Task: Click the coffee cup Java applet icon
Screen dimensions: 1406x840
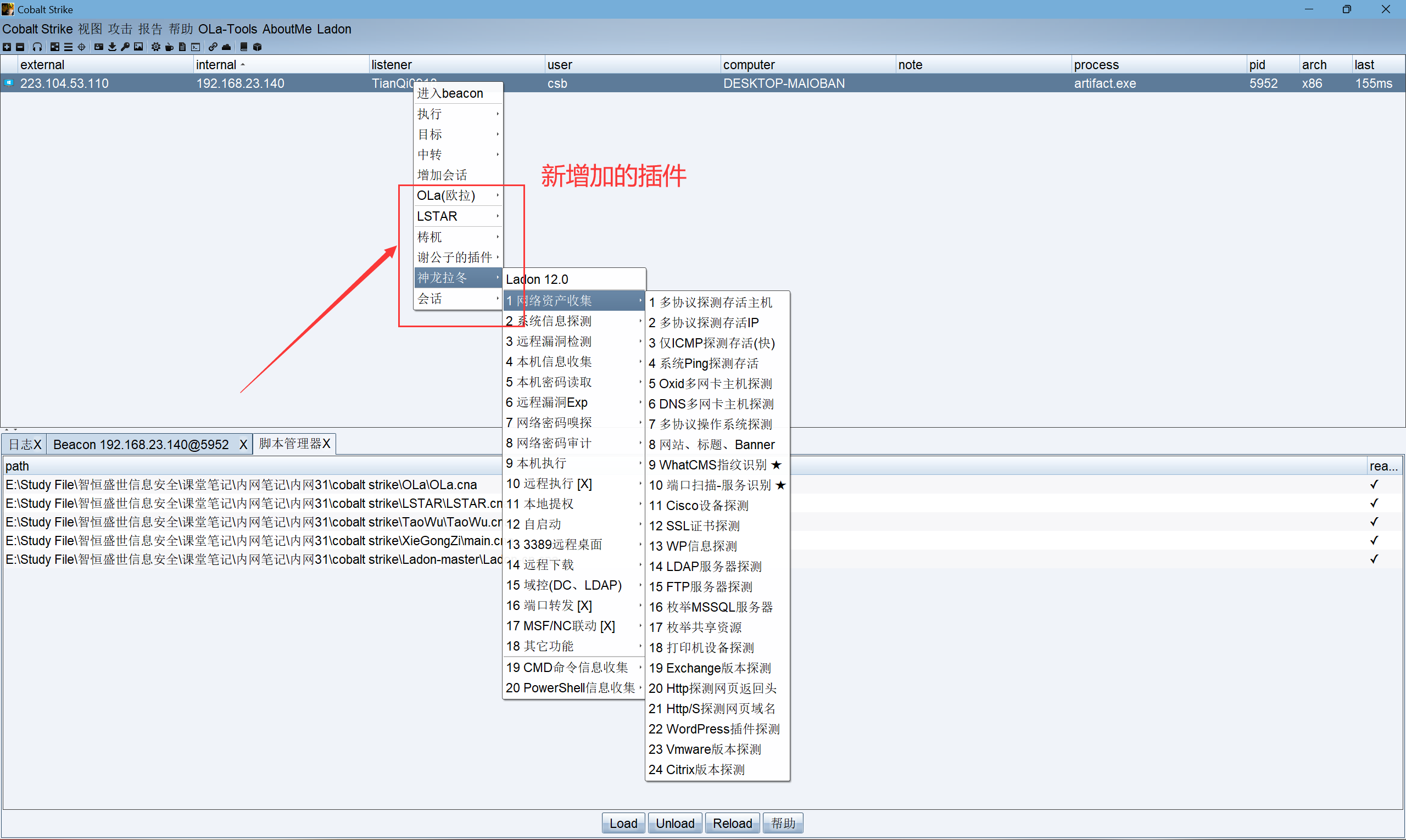Action: pos(169,47)
